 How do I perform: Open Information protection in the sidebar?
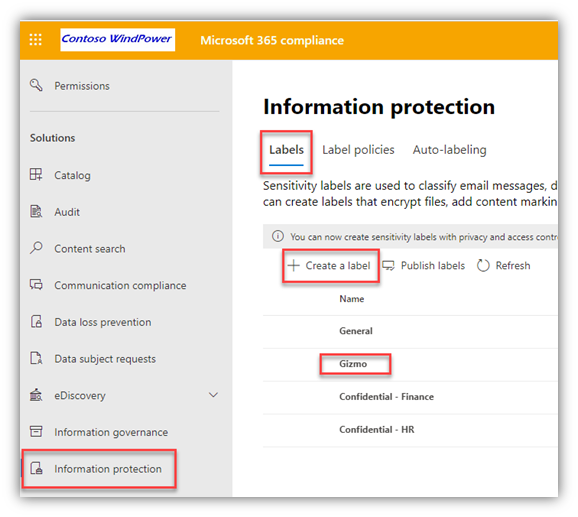(x=108, y=469)
